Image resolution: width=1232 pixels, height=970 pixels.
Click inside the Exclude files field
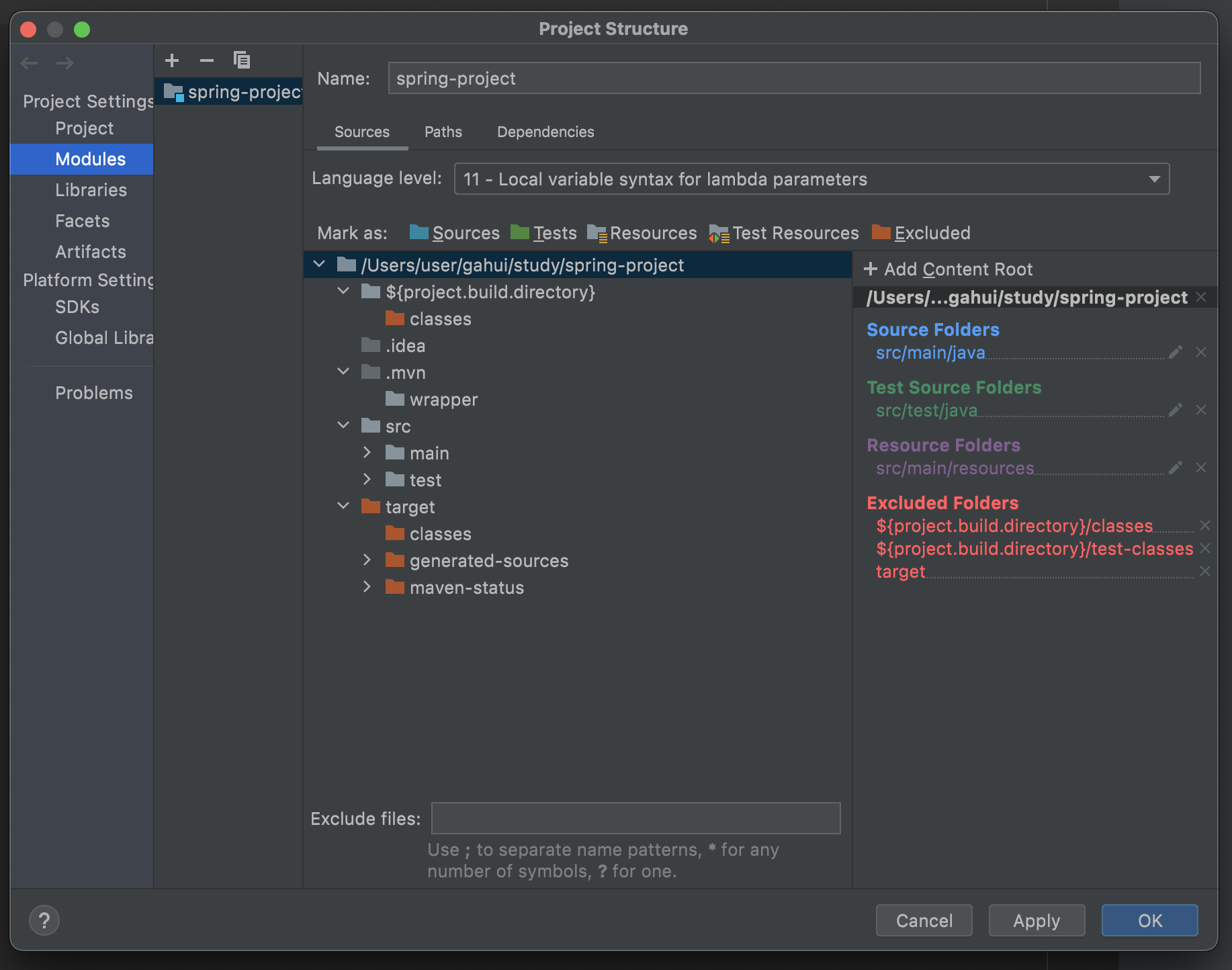point(635,818)
